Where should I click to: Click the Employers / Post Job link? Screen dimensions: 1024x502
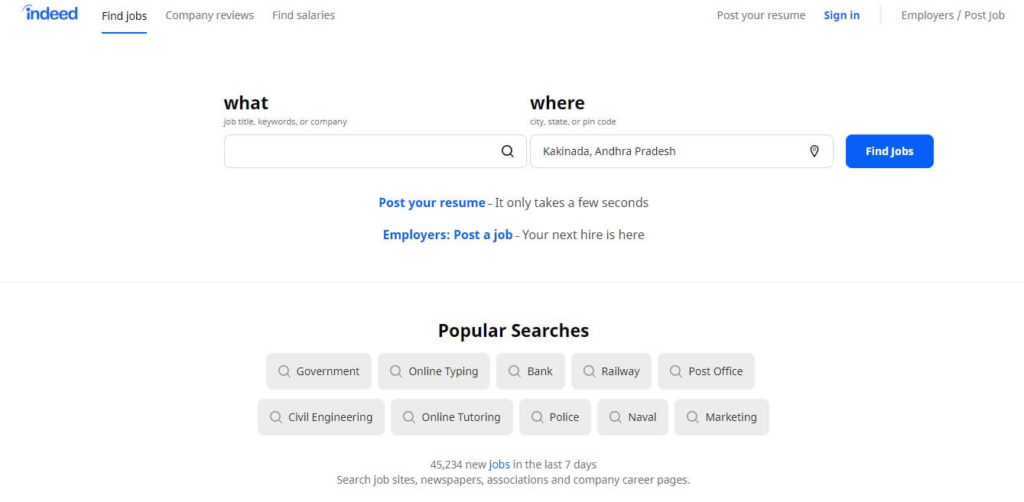coord(953,15)
